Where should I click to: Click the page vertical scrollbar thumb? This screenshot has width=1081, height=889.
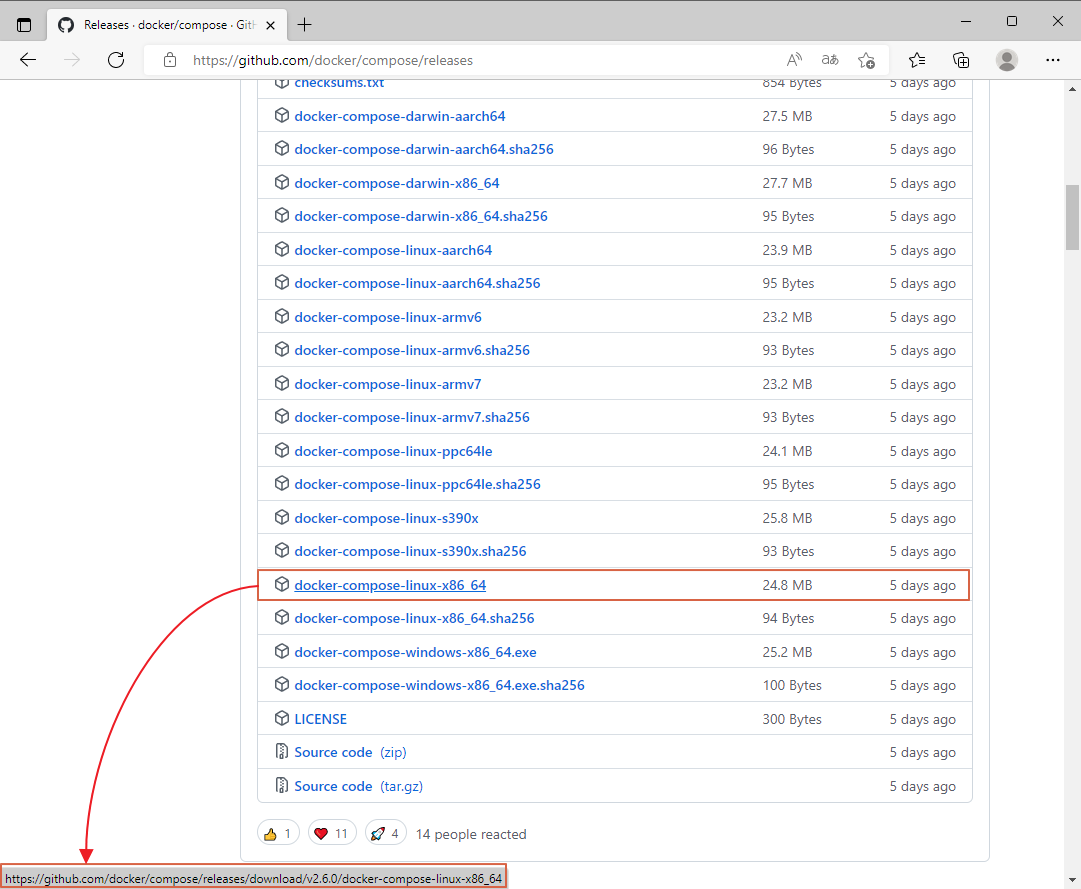coord(1072,217)
